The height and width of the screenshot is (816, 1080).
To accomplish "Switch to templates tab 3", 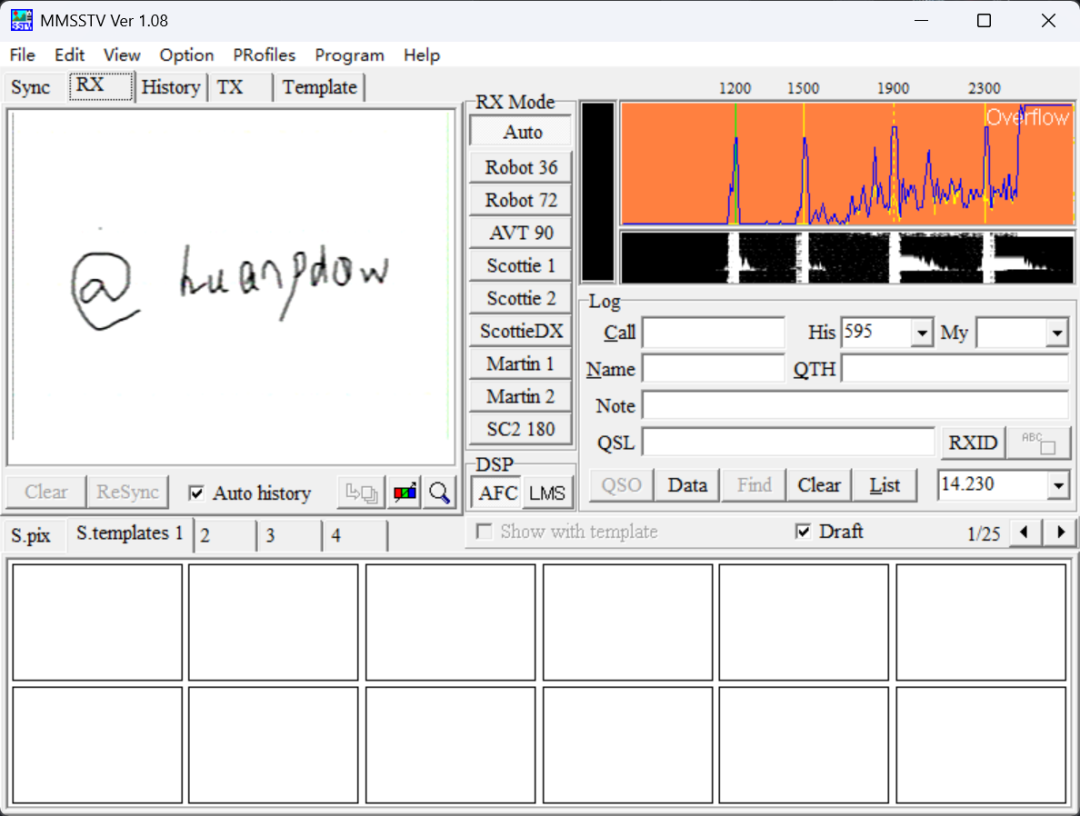I will click(x=289, y=536).
